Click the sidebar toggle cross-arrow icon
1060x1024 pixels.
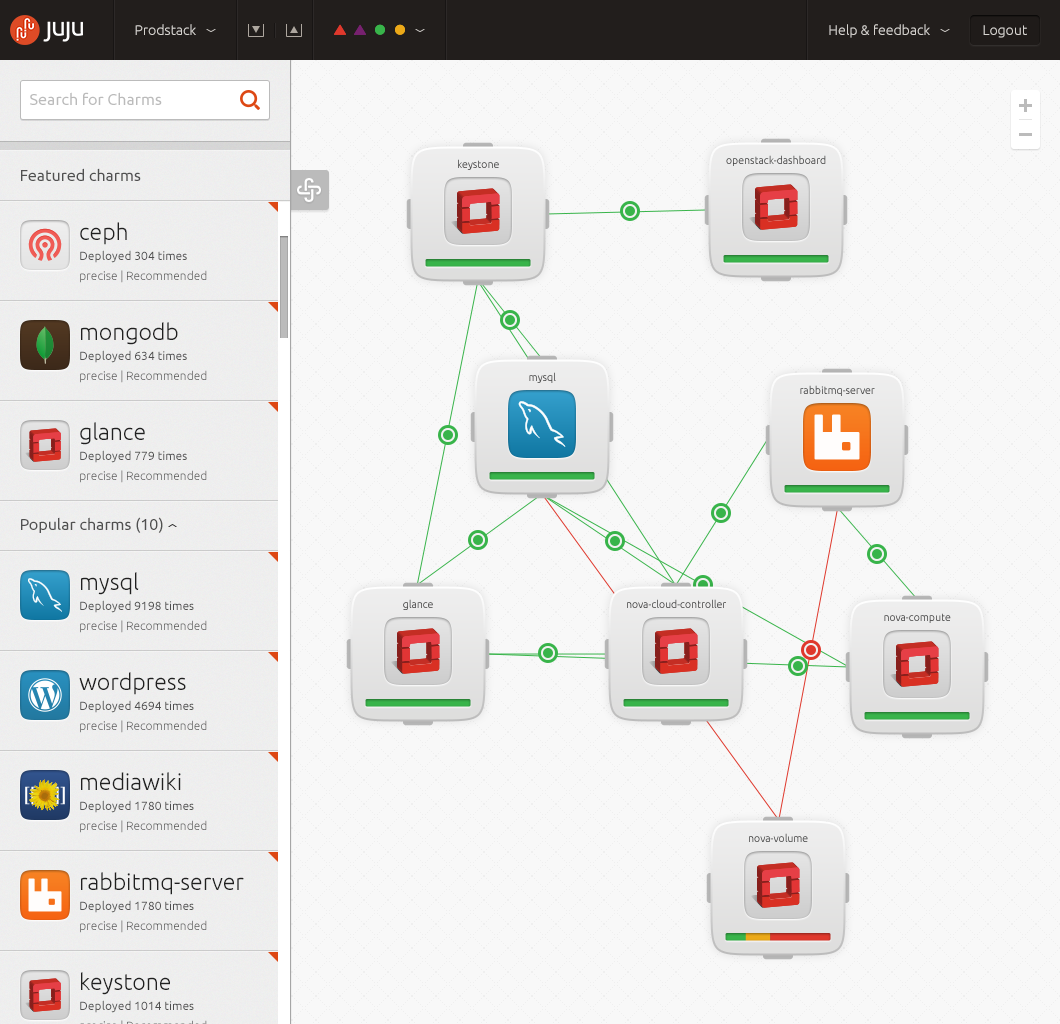(x=310, y=190)
